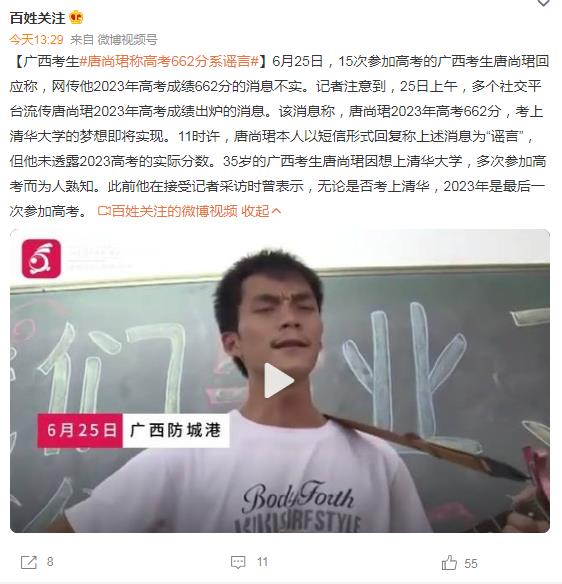
Task: Collapse the post text with 收起
Action: click(261, 211)
